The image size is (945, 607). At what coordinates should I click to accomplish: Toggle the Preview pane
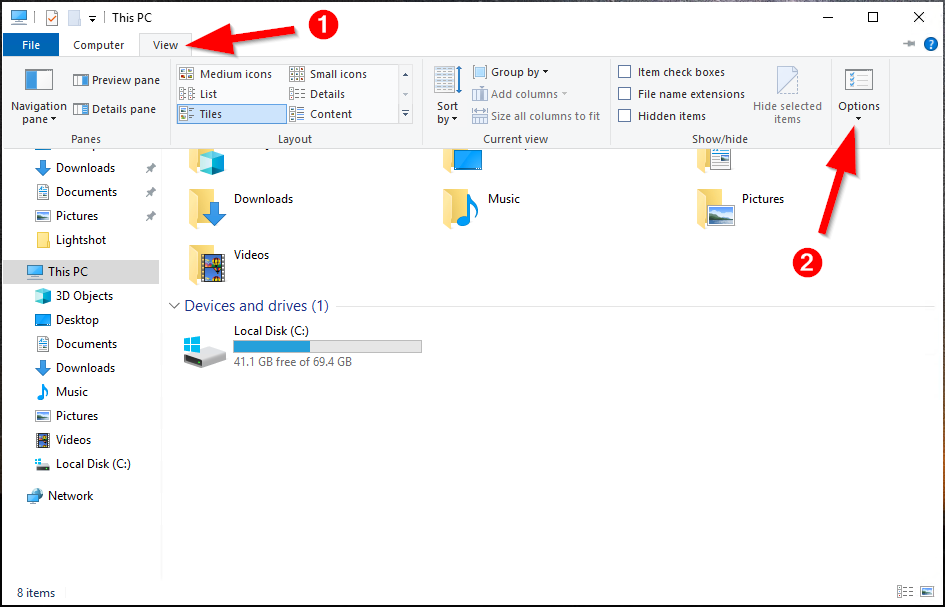click(x=116, y=80)
